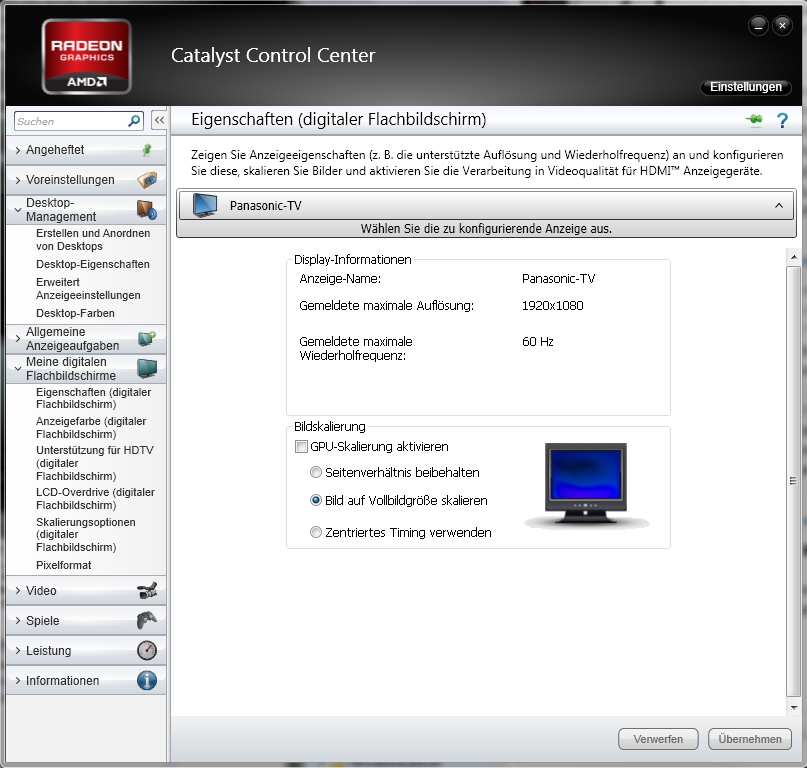
Task: Click the Anzeige-Name Panasonic-TV value
Action: [558, 278]
